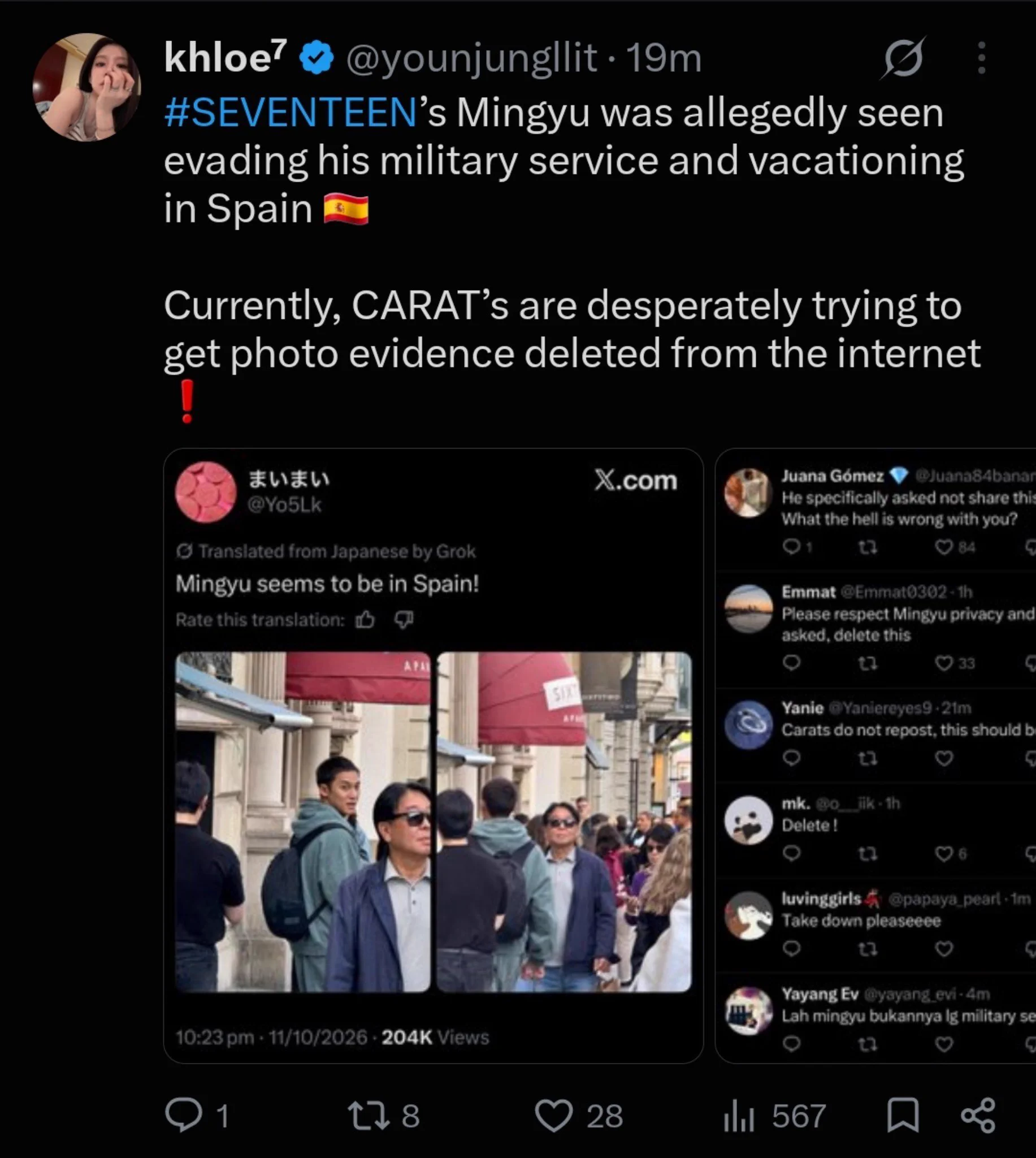Click the Grok slashed-circle icon
Viewport: 1036px width, 1158px height.
click(x=903, y=58)
